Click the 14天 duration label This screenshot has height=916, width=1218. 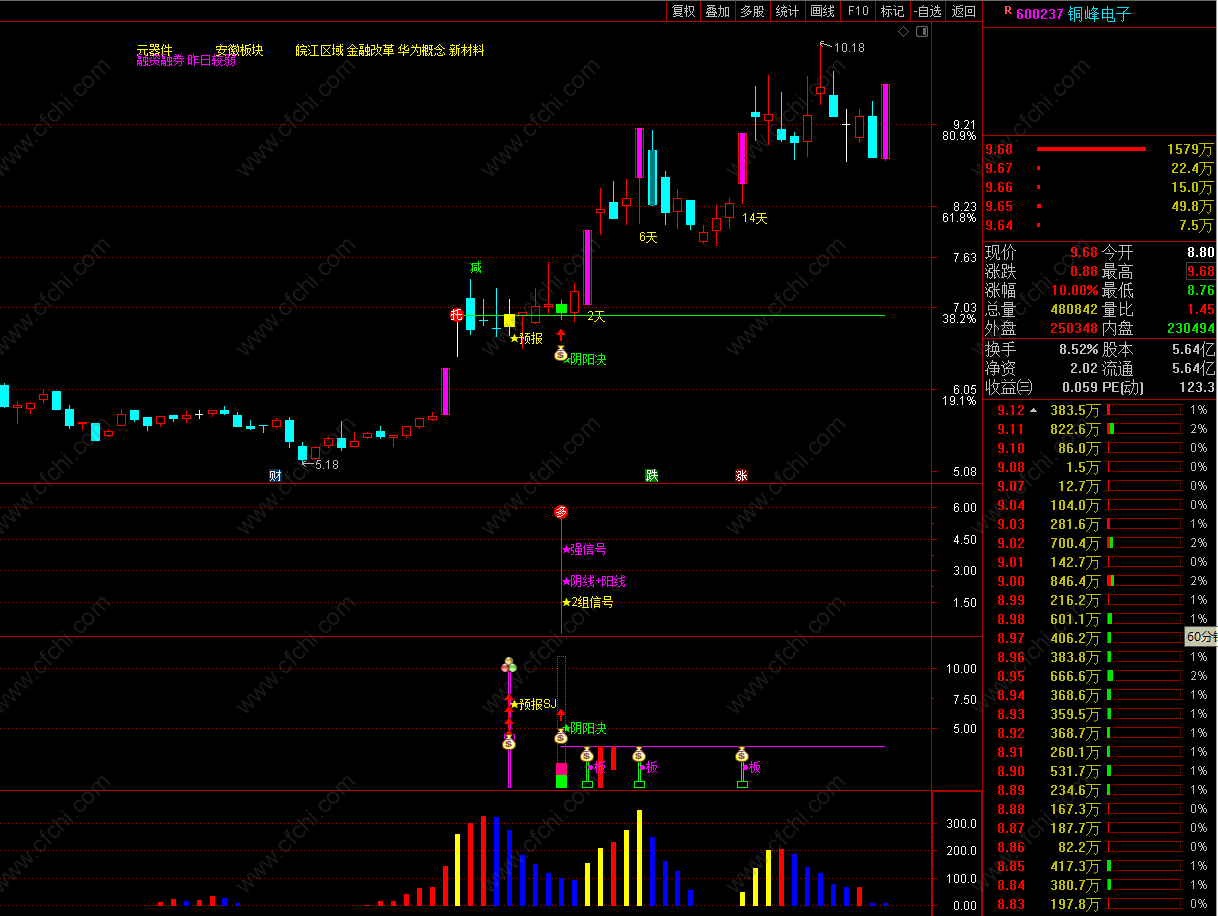click(x=754, y=218)
